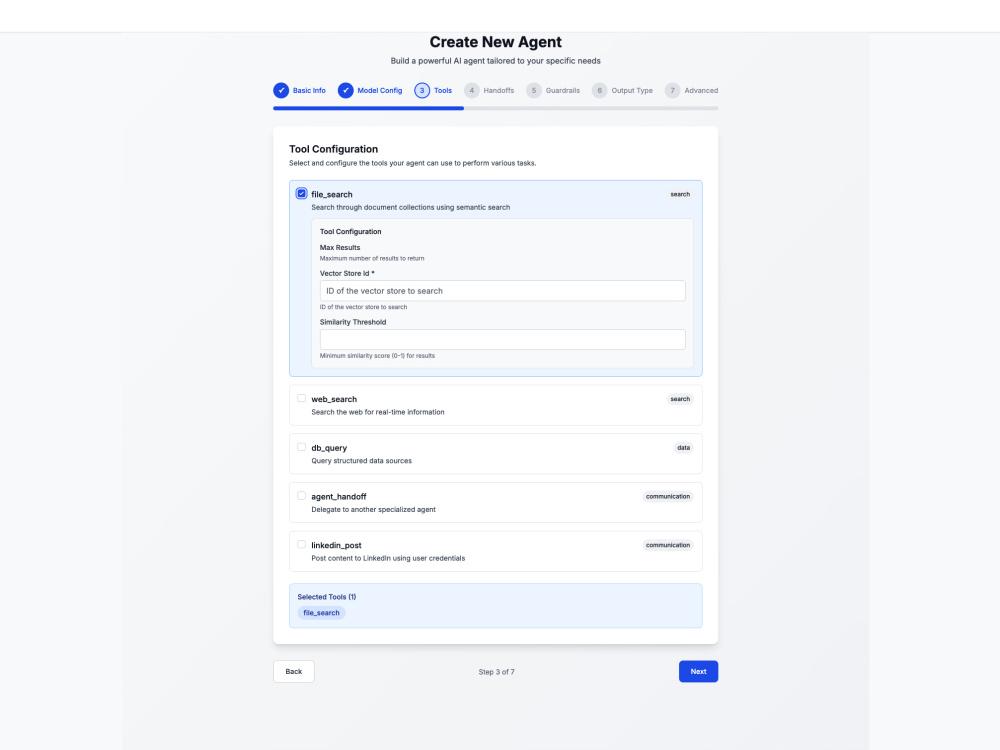The width and height of the screenshot is (1000, 750).
Task: Click 'Search the web for real-time information' text
Action: 378,412
